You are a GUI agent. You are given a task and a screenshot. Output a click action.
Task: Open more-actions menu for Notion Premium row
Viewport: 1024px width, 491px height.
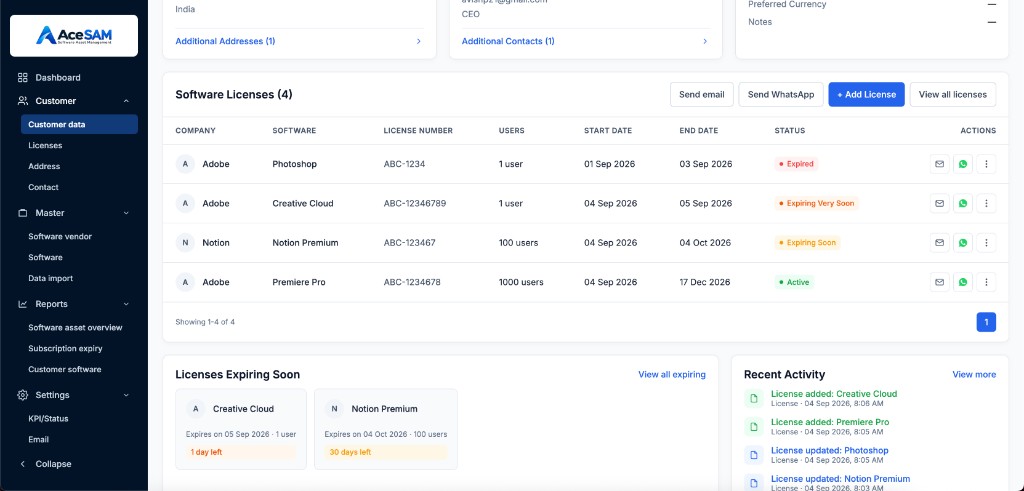986,243
